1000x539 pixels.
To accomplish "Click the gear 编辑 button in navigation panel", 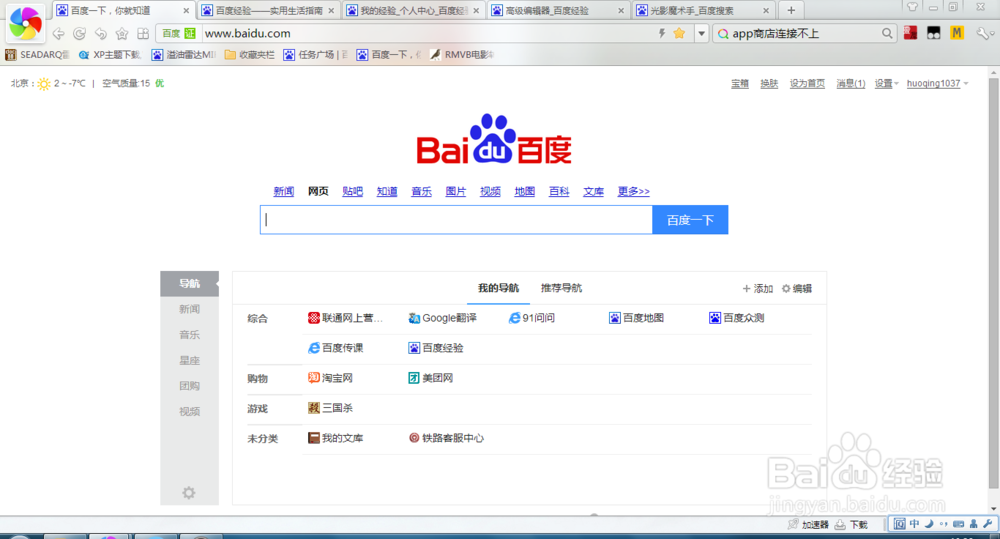I will [797, 289].
